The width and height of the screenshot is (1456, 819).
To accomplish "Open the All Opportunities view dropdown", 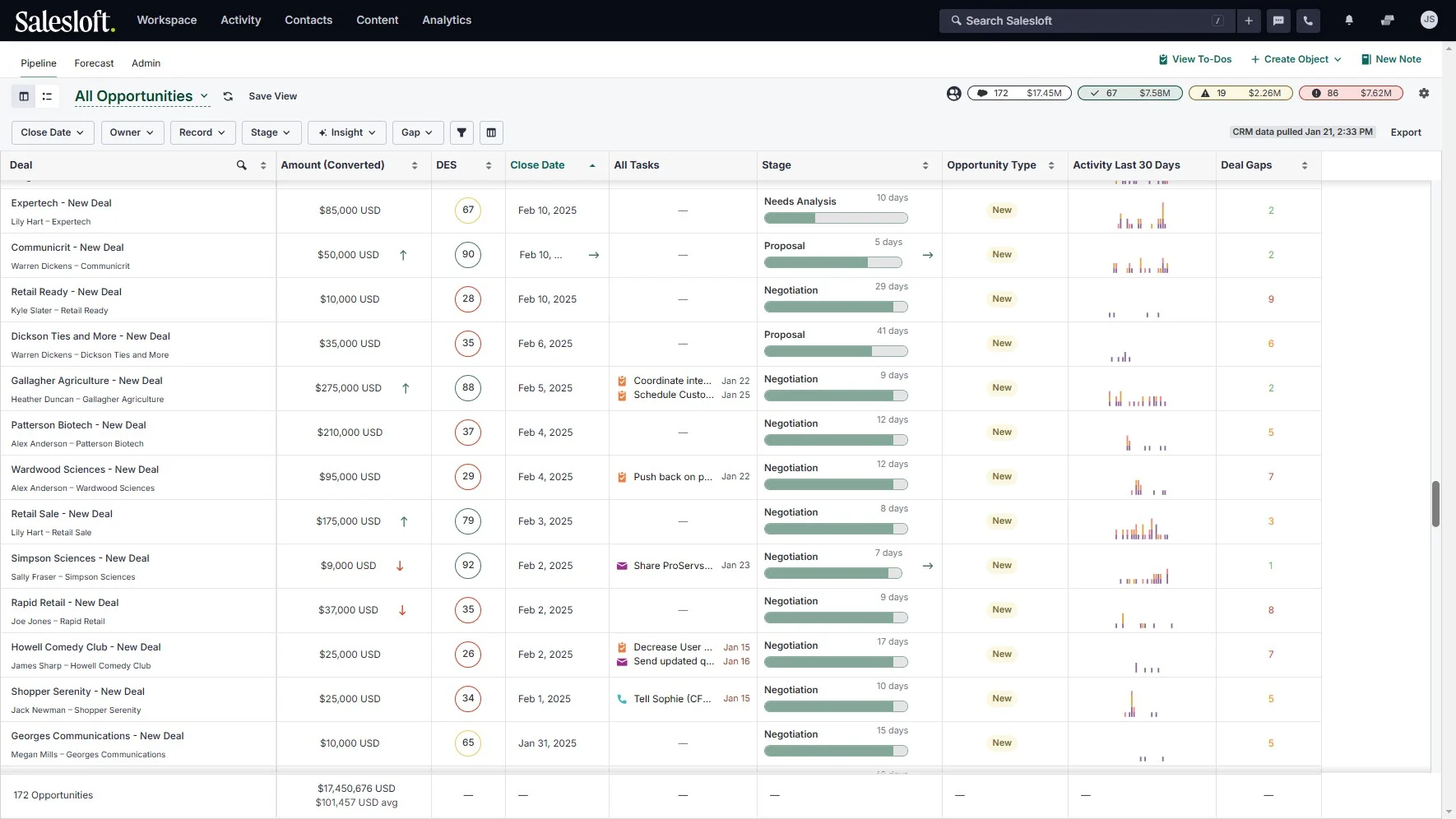I will click(142, 96).
